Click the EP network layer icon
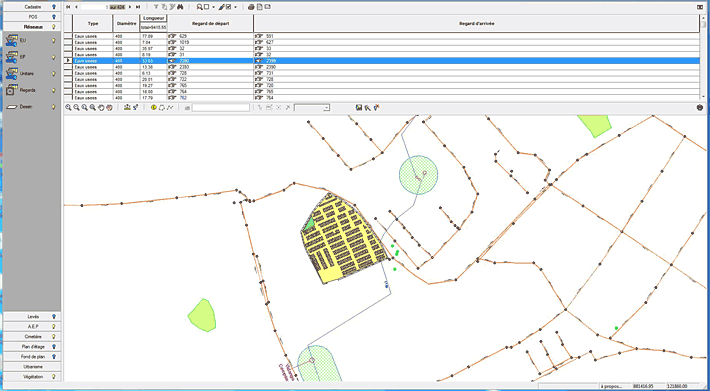This screenshot has height=391, width=710. coord(12,57)
